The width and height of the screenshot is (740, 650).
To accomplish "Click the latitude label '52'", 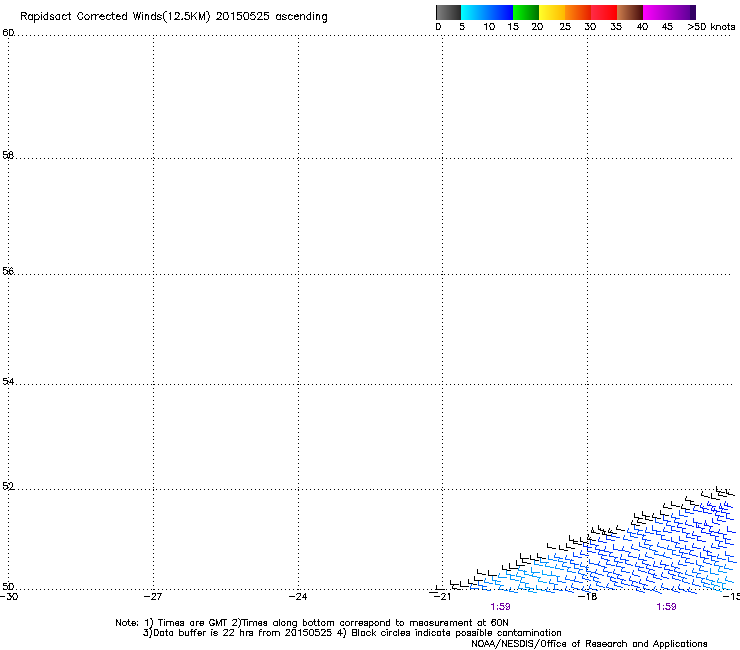I will click(x=8, y=486).
